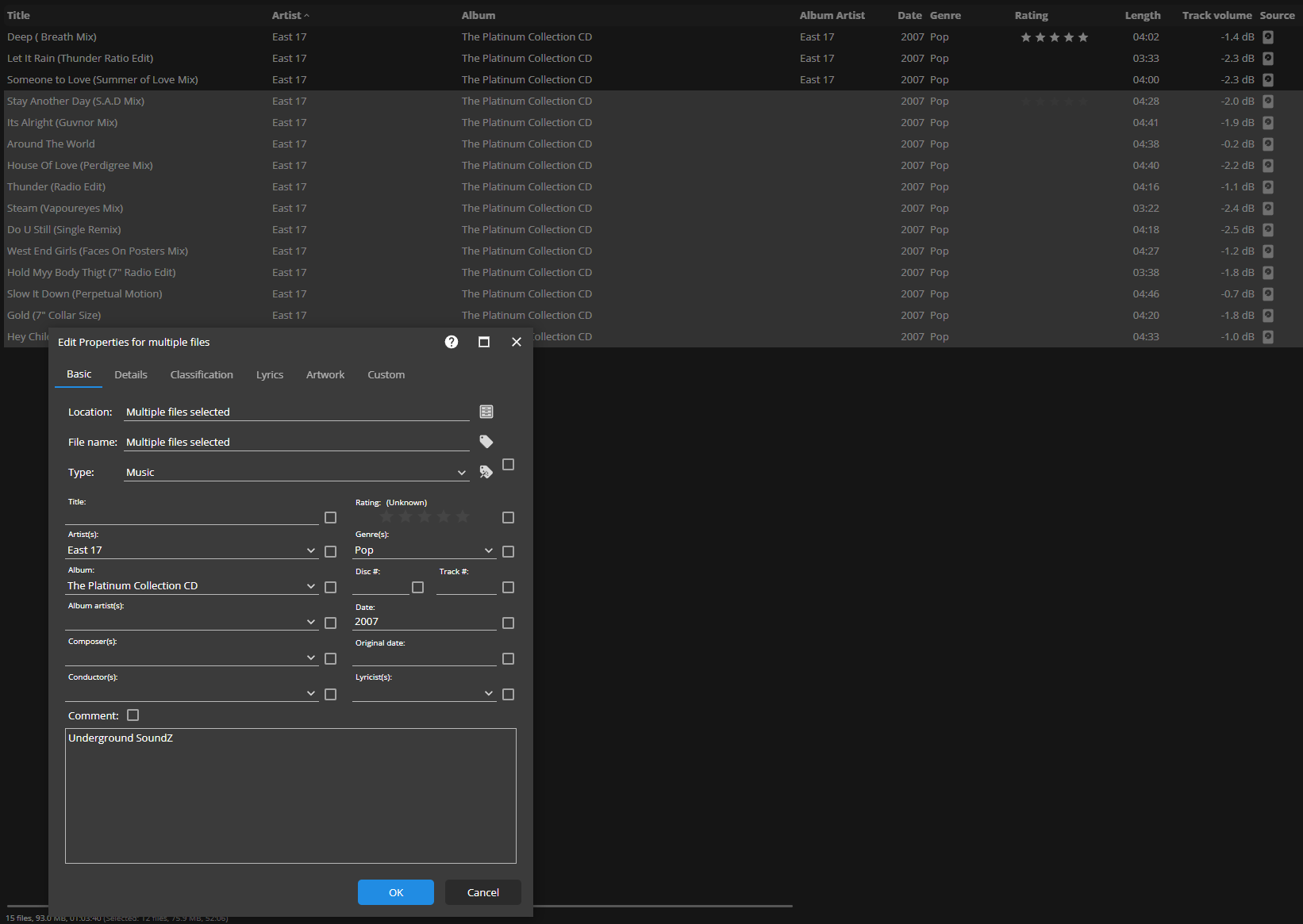Screen dimensions: 1303x924
Task: Set dialog rating to three stars
Action: coord(425,517)
